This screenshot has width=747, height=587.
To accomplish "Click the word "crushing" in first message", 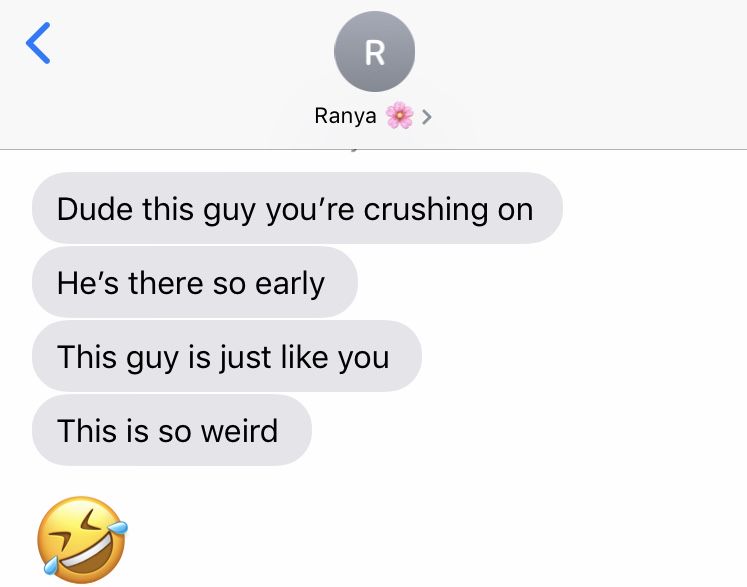I will [x=426, y=210].
